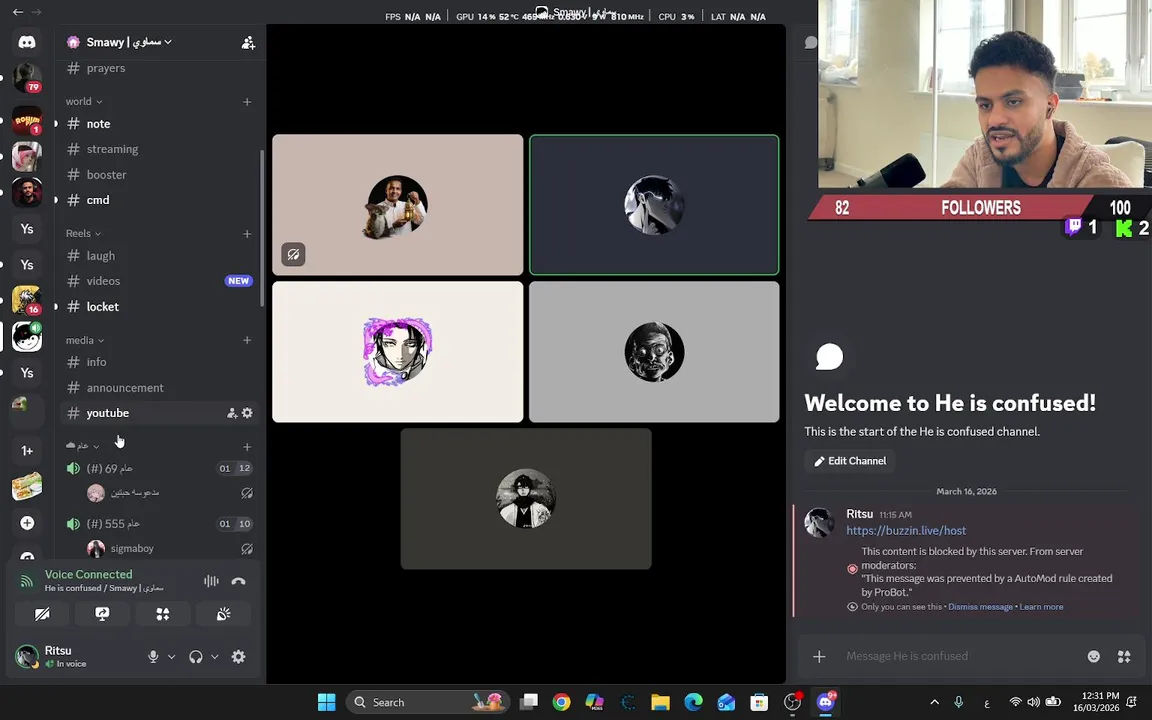1152x720 pixels.
Task: Share your screen in voice panel
Action: (102, 613)
